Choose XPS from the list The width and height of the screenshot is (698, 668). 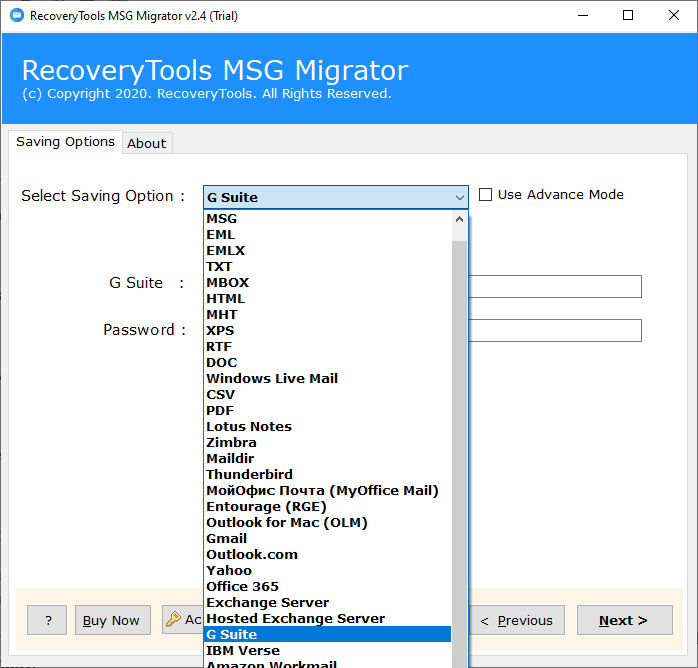(x=328, y=331)
